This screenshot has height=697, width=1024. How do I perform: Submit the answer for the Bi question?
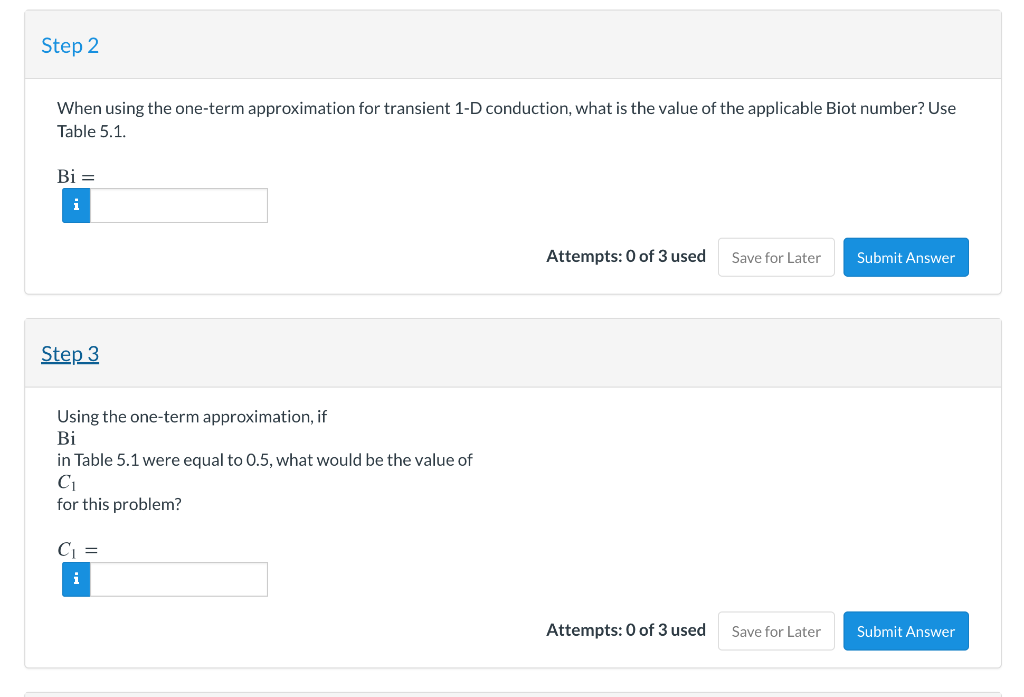(x=905, y=257)
